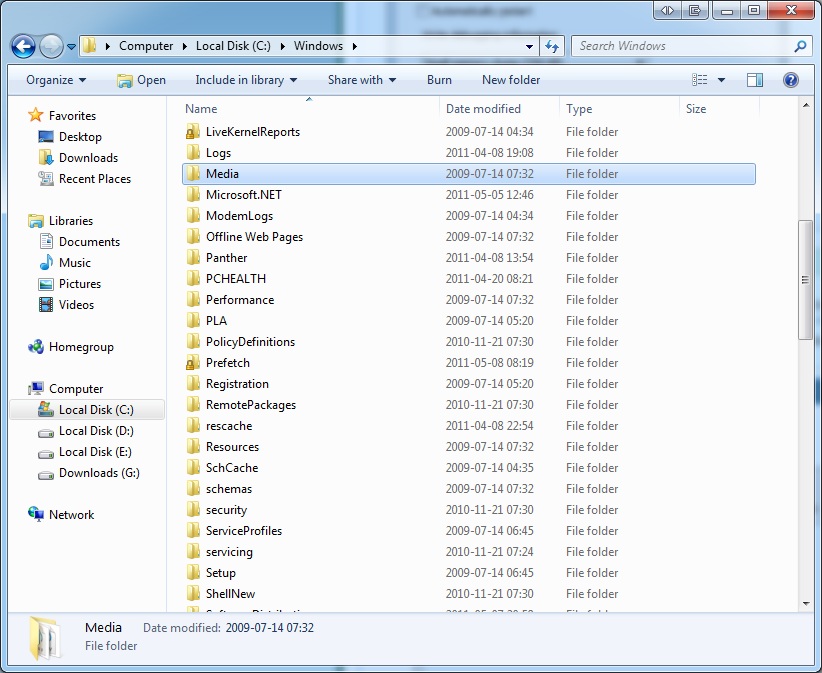
Task: Click the vertical scrollbar thumb
Action: (805, 280)
